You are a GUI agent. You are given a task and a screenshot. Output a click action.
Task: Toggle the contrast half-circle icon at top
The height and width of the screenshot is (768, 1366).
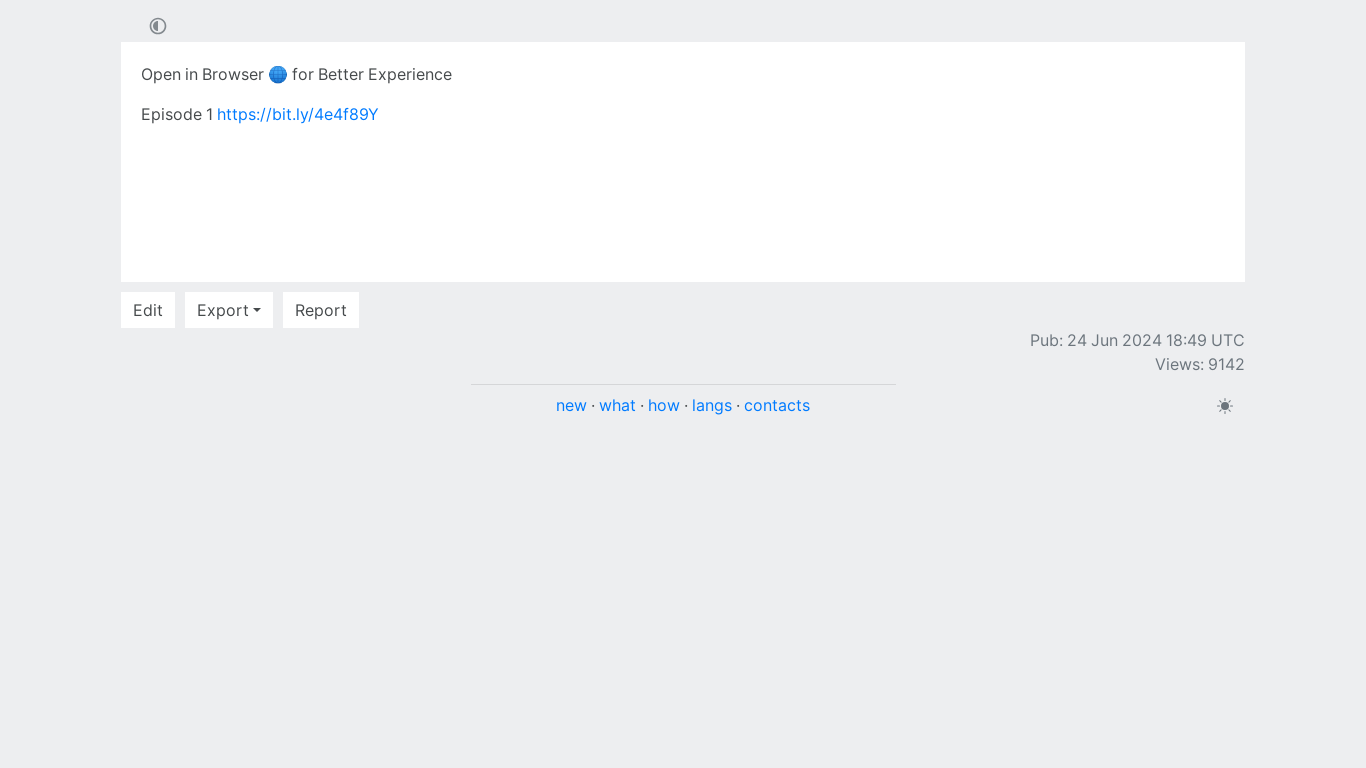coord(158,26)
